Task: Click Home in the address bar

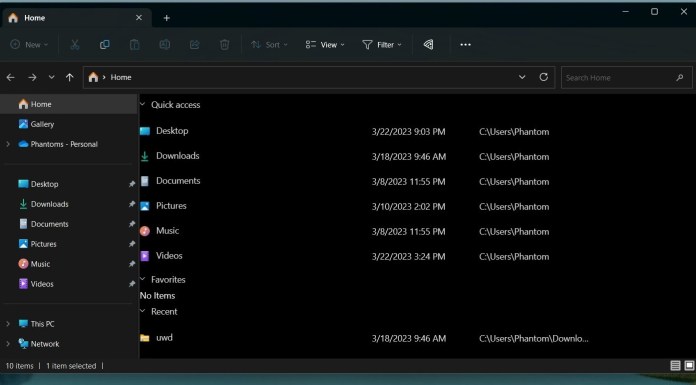Action: 121,77
